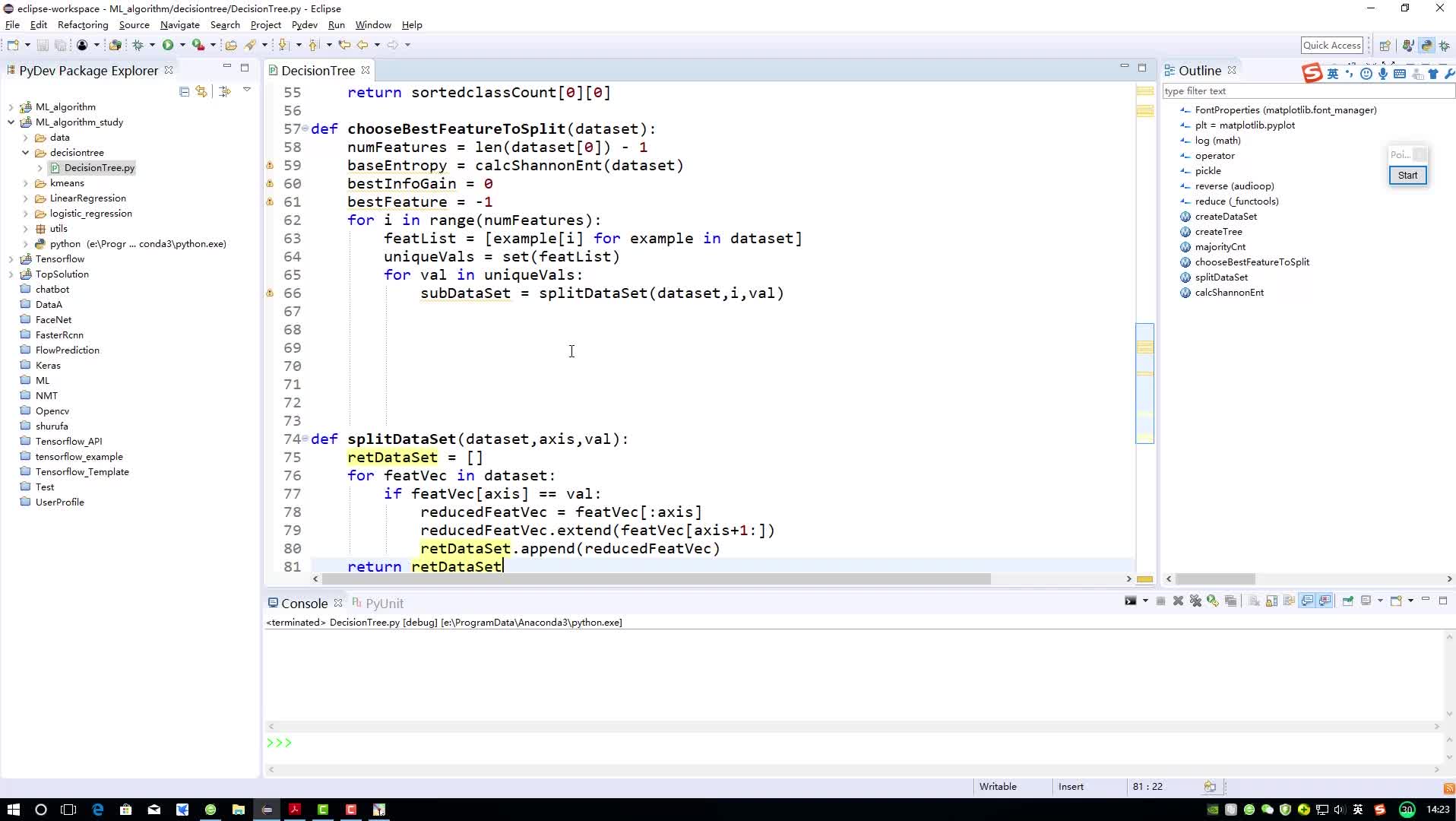Click the Last Edit Location icon
The height and width of the screenshot is (821, 1456).
click(344, 45)
